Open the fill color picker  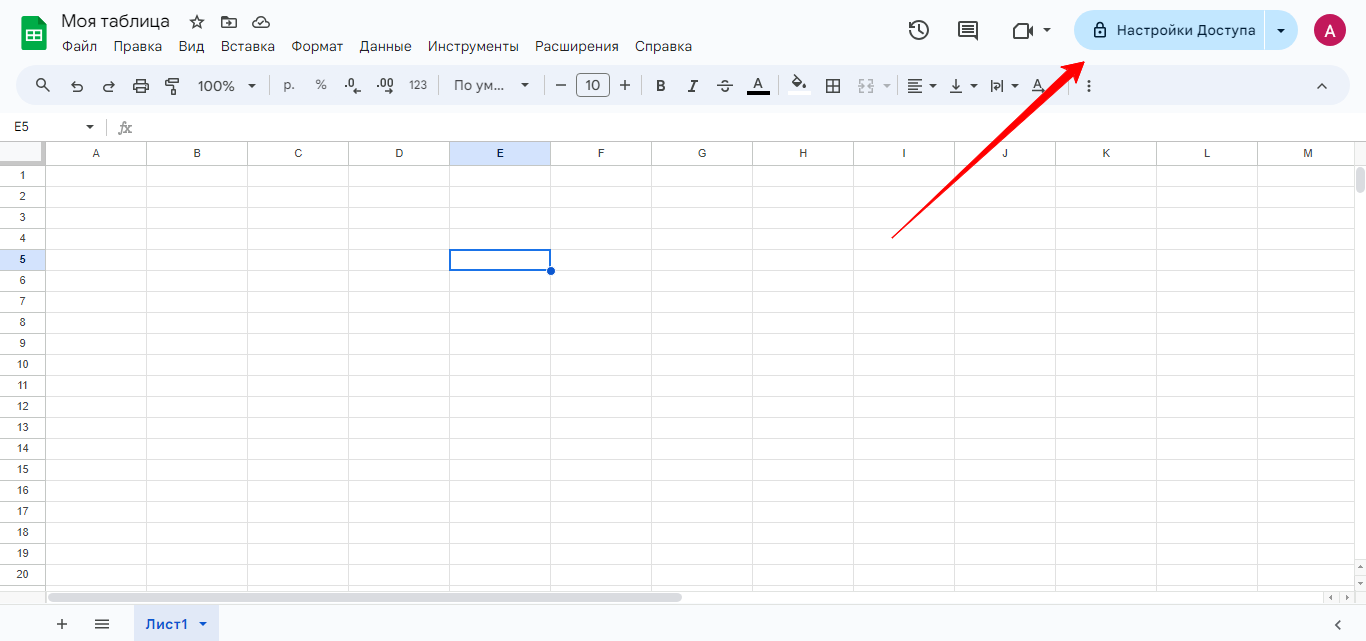[x=798, y=86]
